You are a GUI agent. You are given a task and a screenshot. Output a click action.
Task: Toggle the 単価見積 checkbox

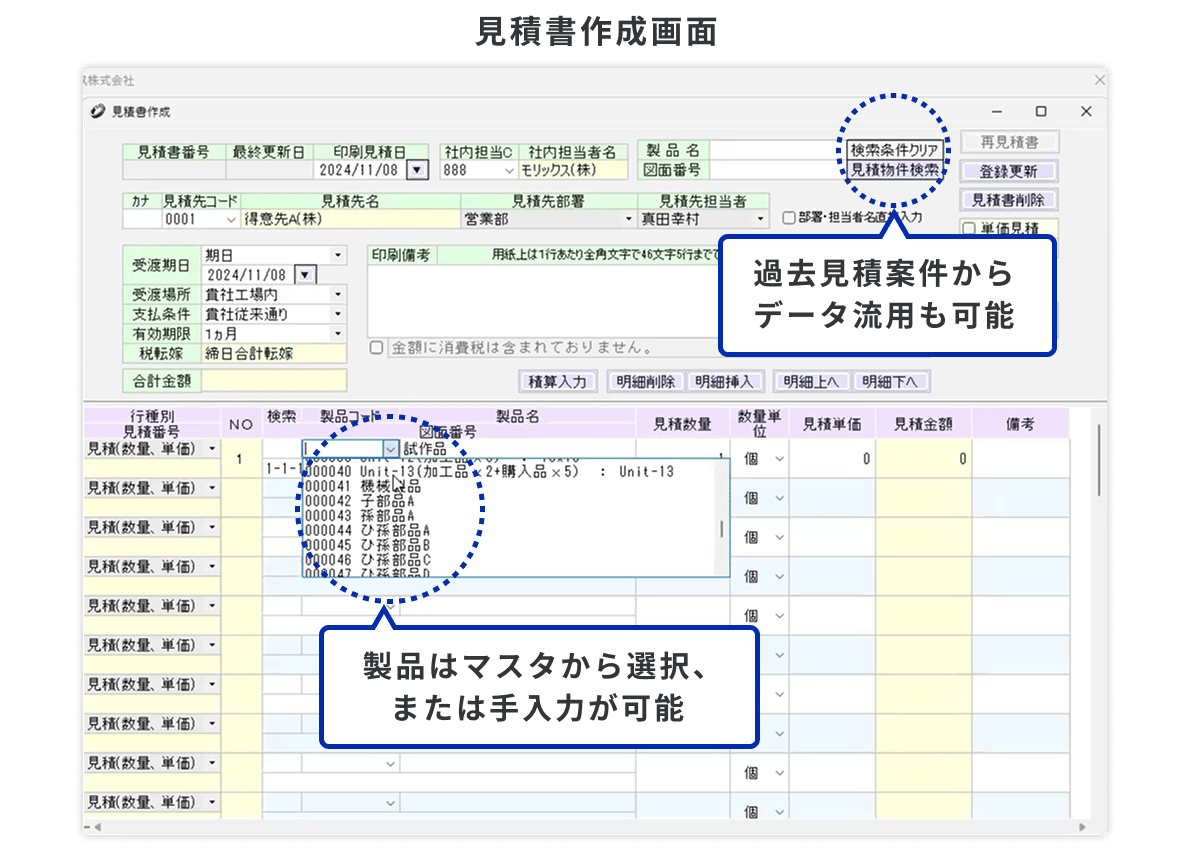tap(969, 229)
